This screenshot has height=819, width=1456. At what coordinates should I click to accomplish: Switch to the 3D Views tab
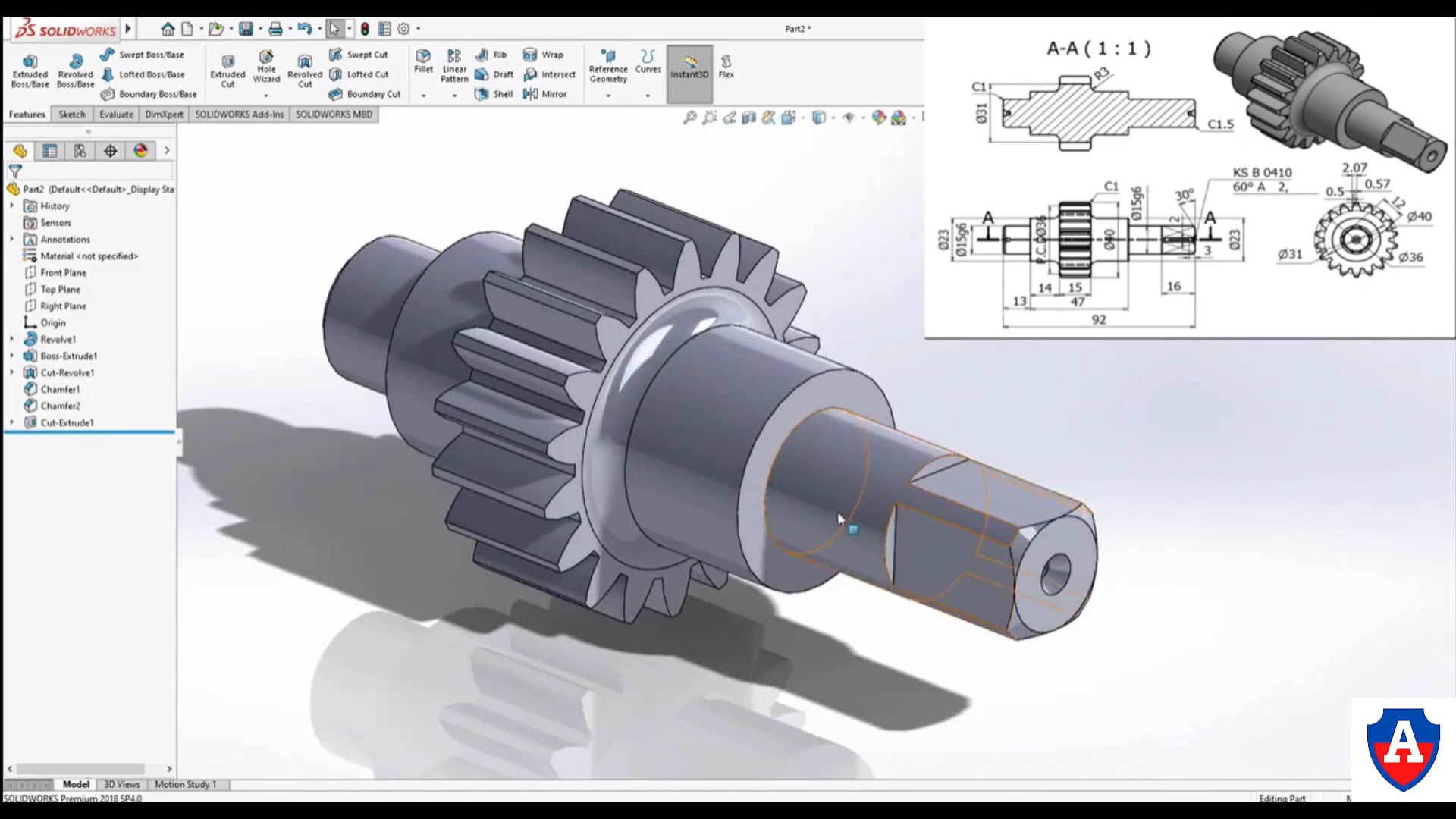click(x=122, y=784)
